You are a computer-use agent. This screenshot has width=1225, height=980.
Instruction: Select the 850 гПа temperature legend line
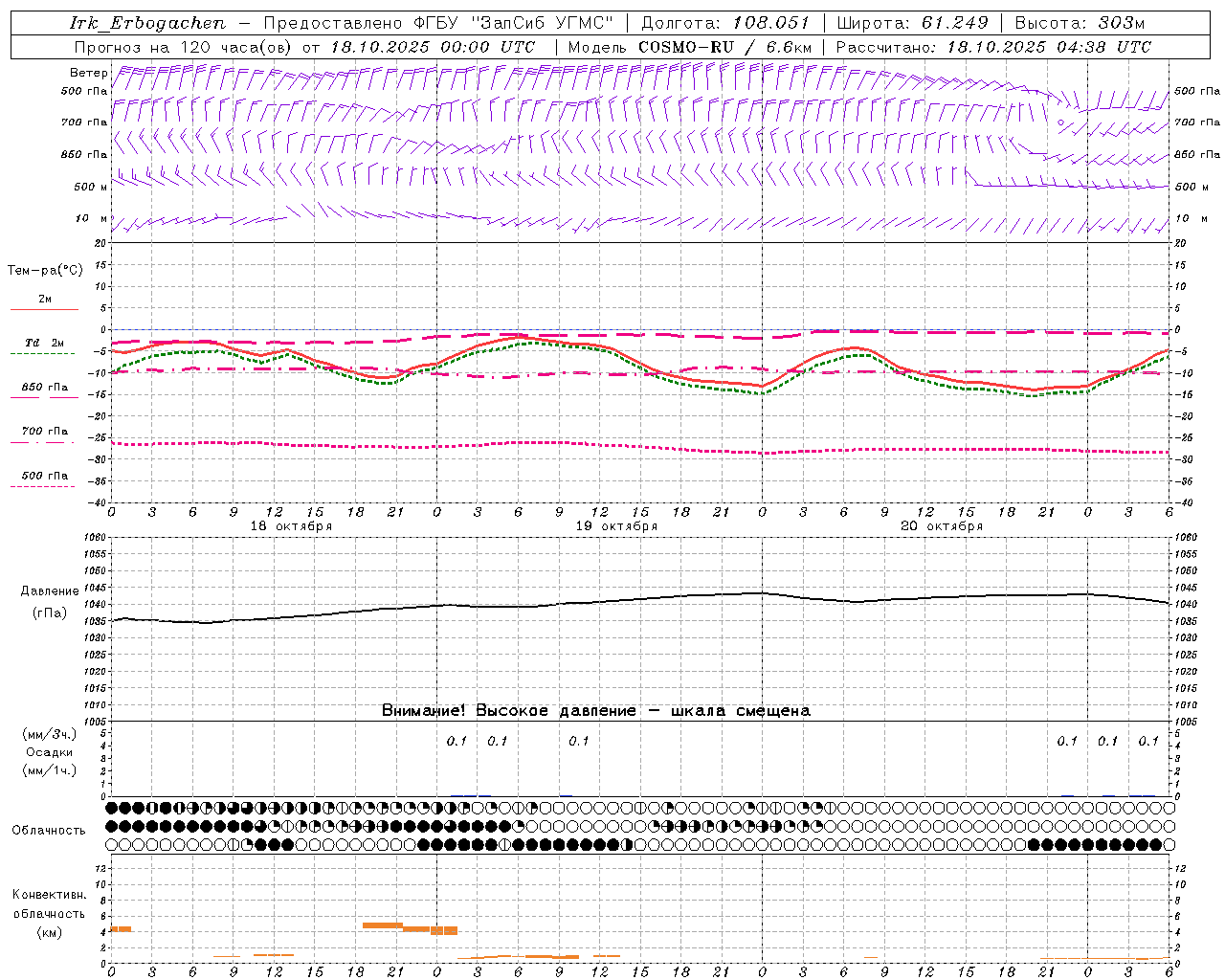click(x=44, y=397)
